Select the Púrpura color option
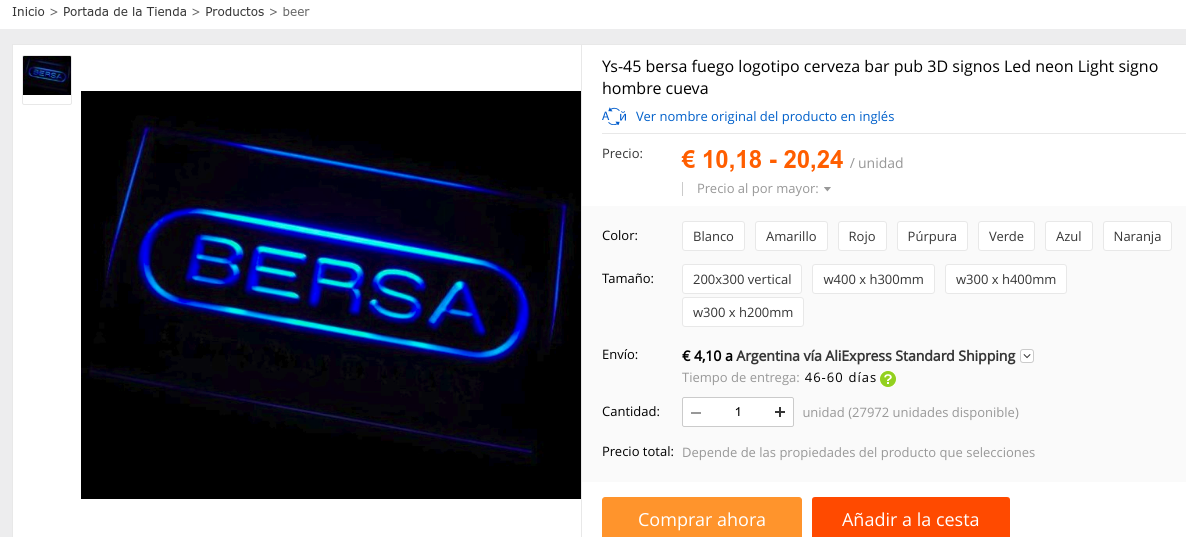1186x537 pixels. tap(932, 236)
